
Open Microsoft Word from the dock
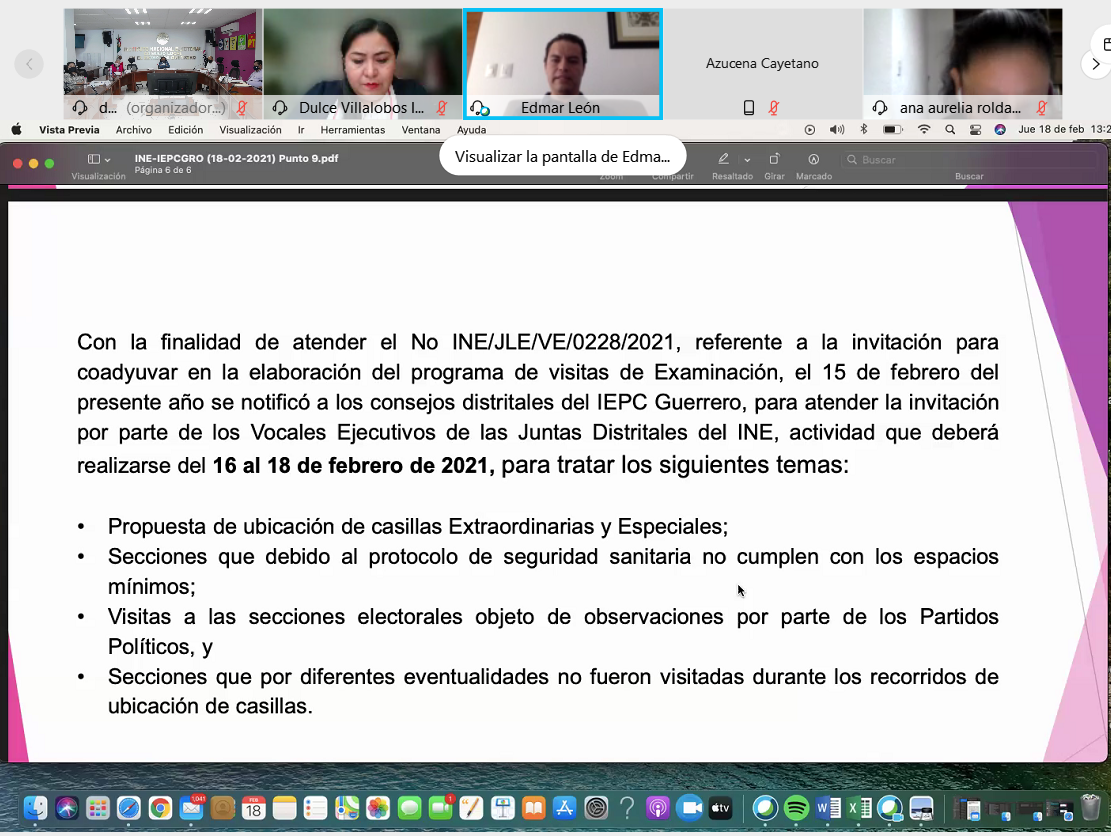(828, 808)
